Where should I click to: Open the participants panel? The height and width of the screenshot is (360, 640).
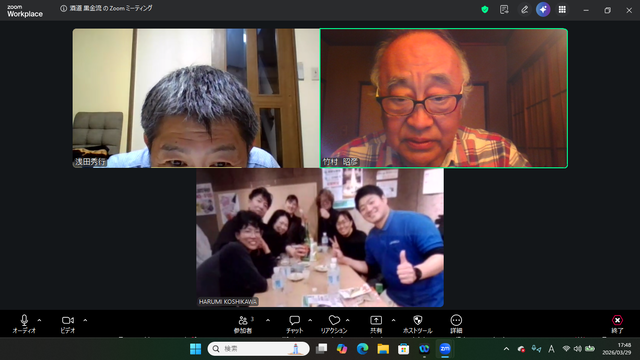tap(243, 324)
